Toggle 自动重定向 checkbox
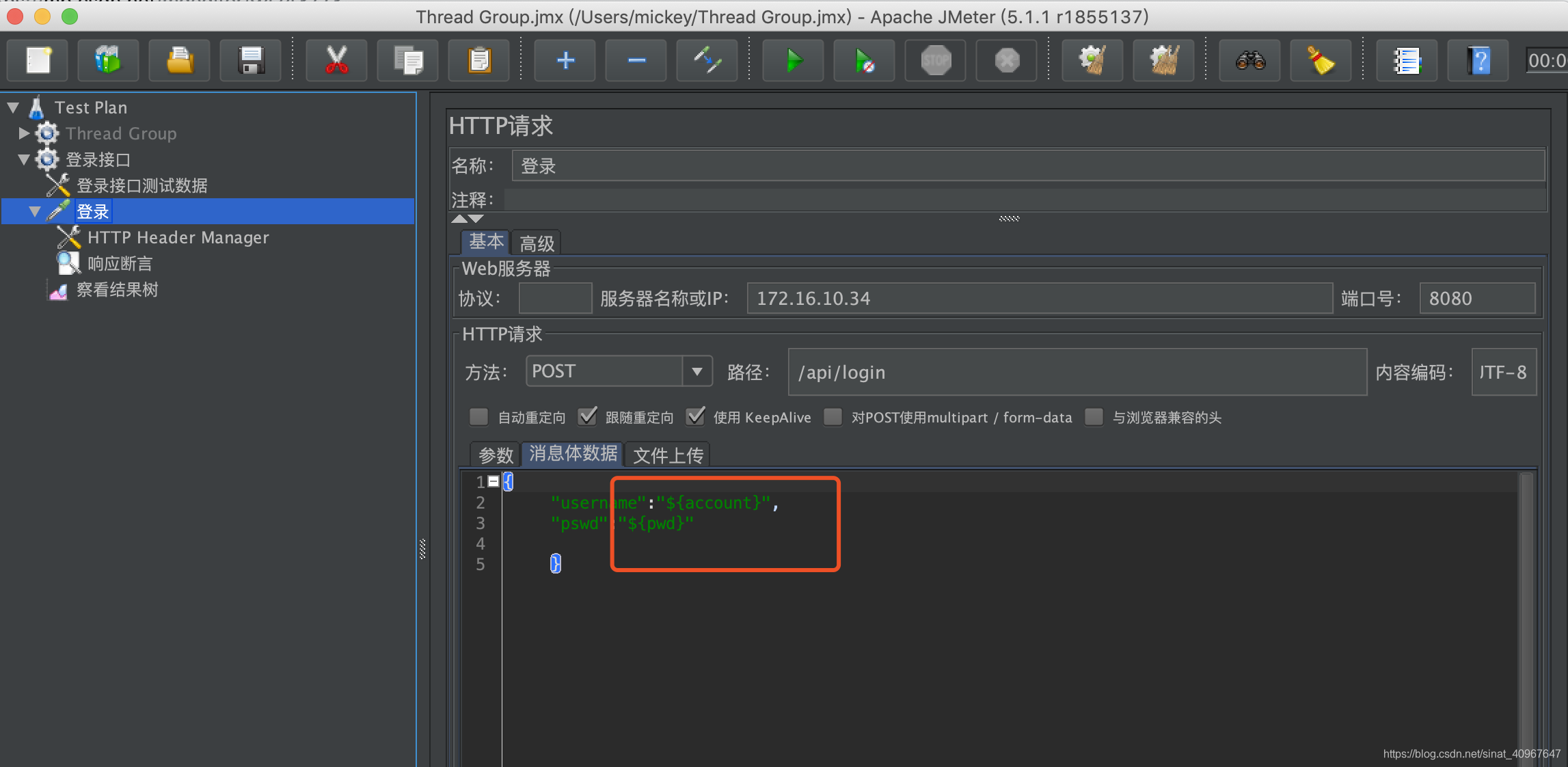 click(478, 417)
